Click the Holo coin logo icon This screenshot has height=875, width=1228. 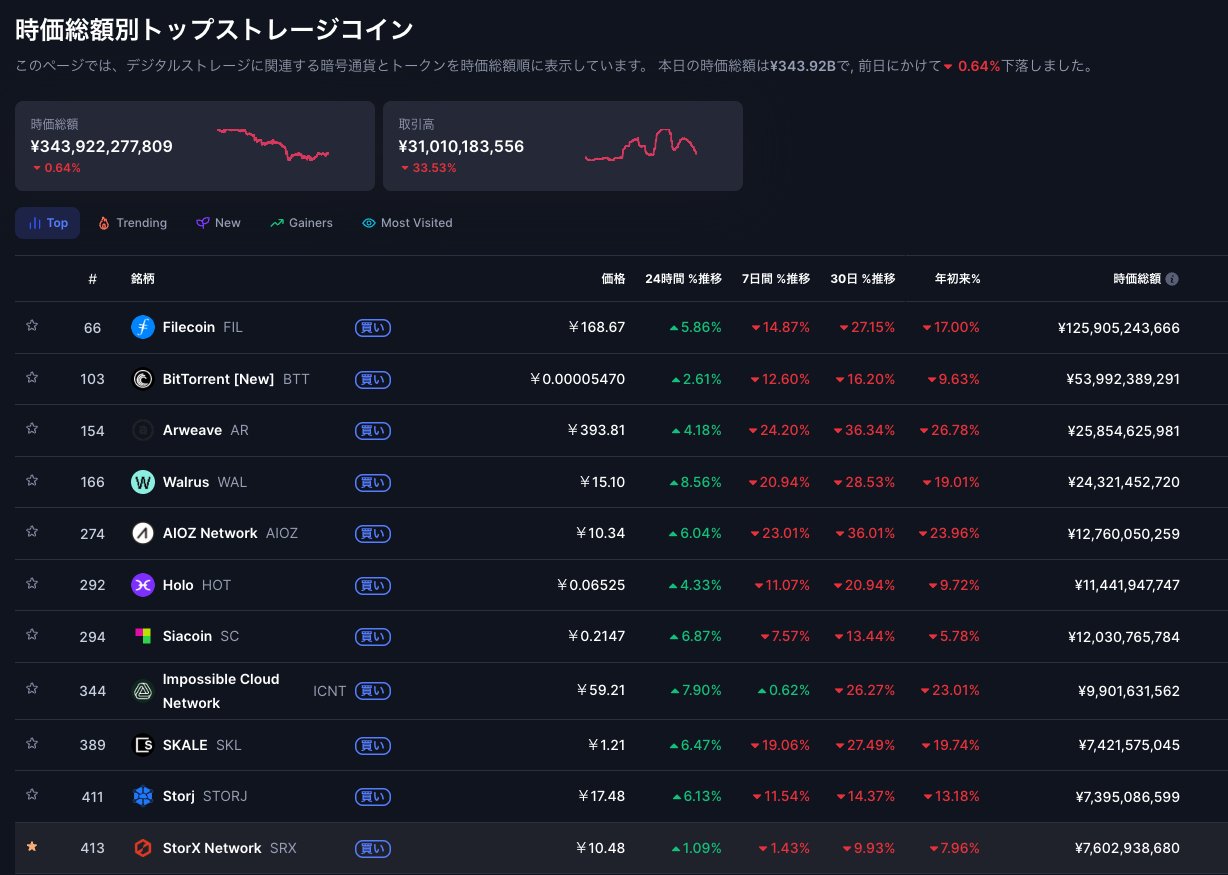click(x=143, y=585)
